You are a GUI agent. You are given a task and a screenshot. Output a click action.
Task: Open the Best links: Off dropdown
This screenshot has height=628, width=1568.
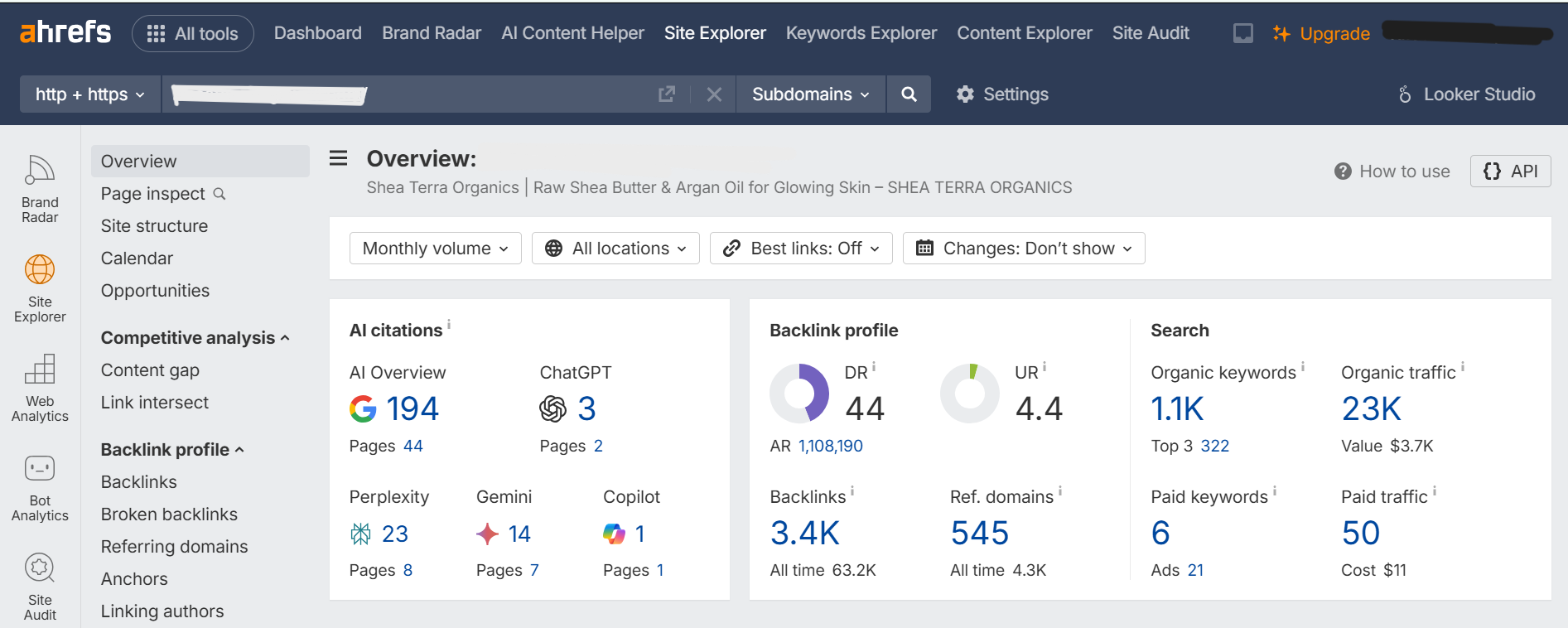[x=801, y=249]
